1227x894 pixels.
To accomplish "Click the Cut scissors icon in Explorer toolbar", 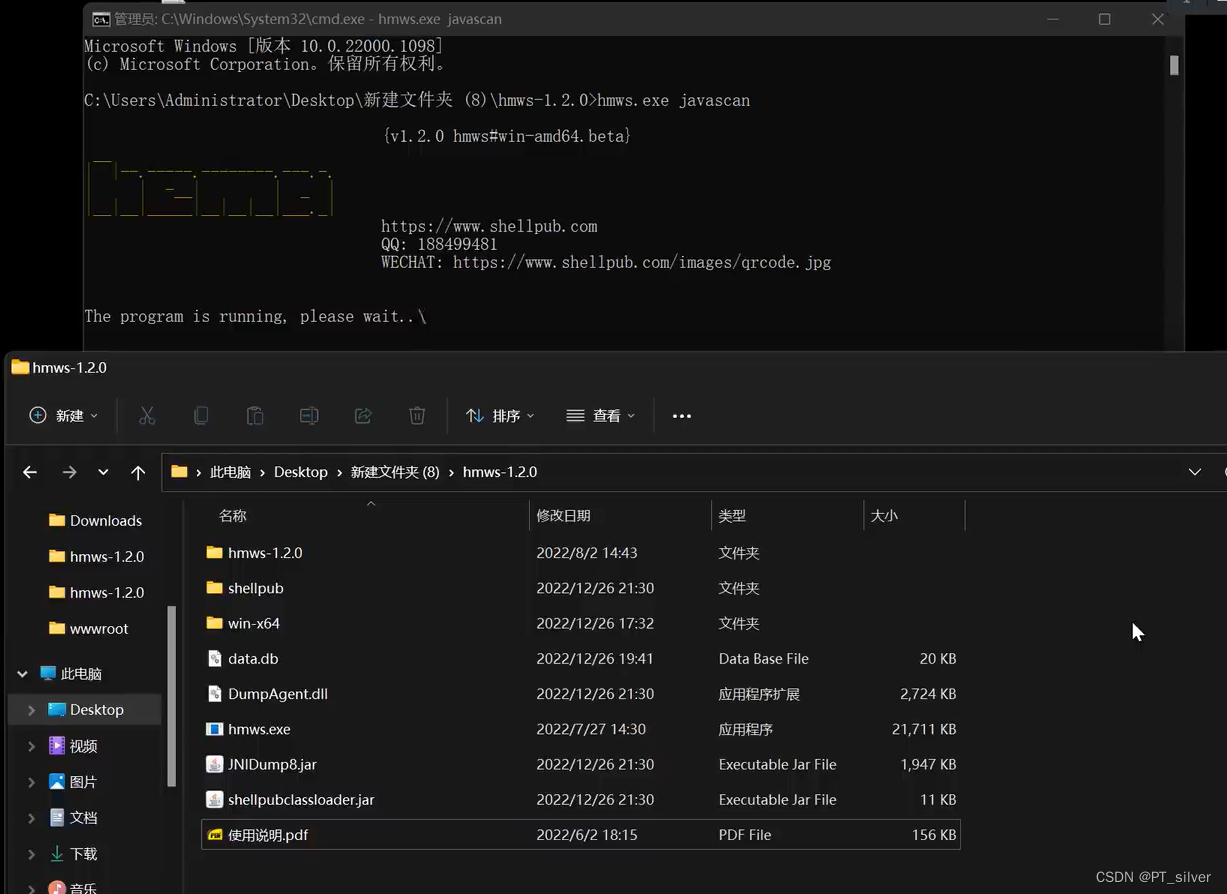I will pyautogui.click(x=147, y=416).
